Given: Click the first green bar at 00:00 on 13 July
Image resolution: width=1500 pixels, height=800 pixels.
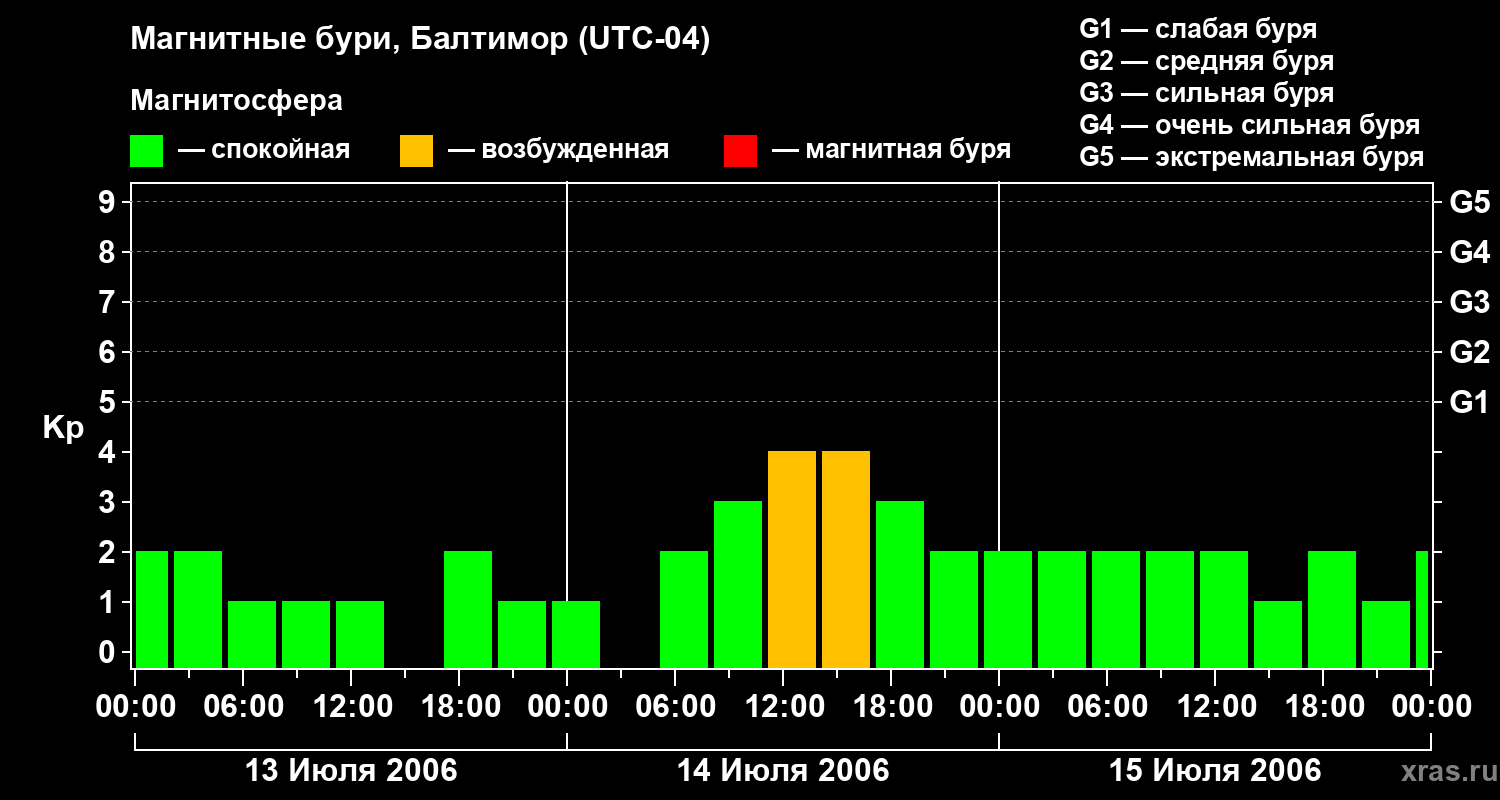Looking at the screenshot, I should click(x=152, y=610).
